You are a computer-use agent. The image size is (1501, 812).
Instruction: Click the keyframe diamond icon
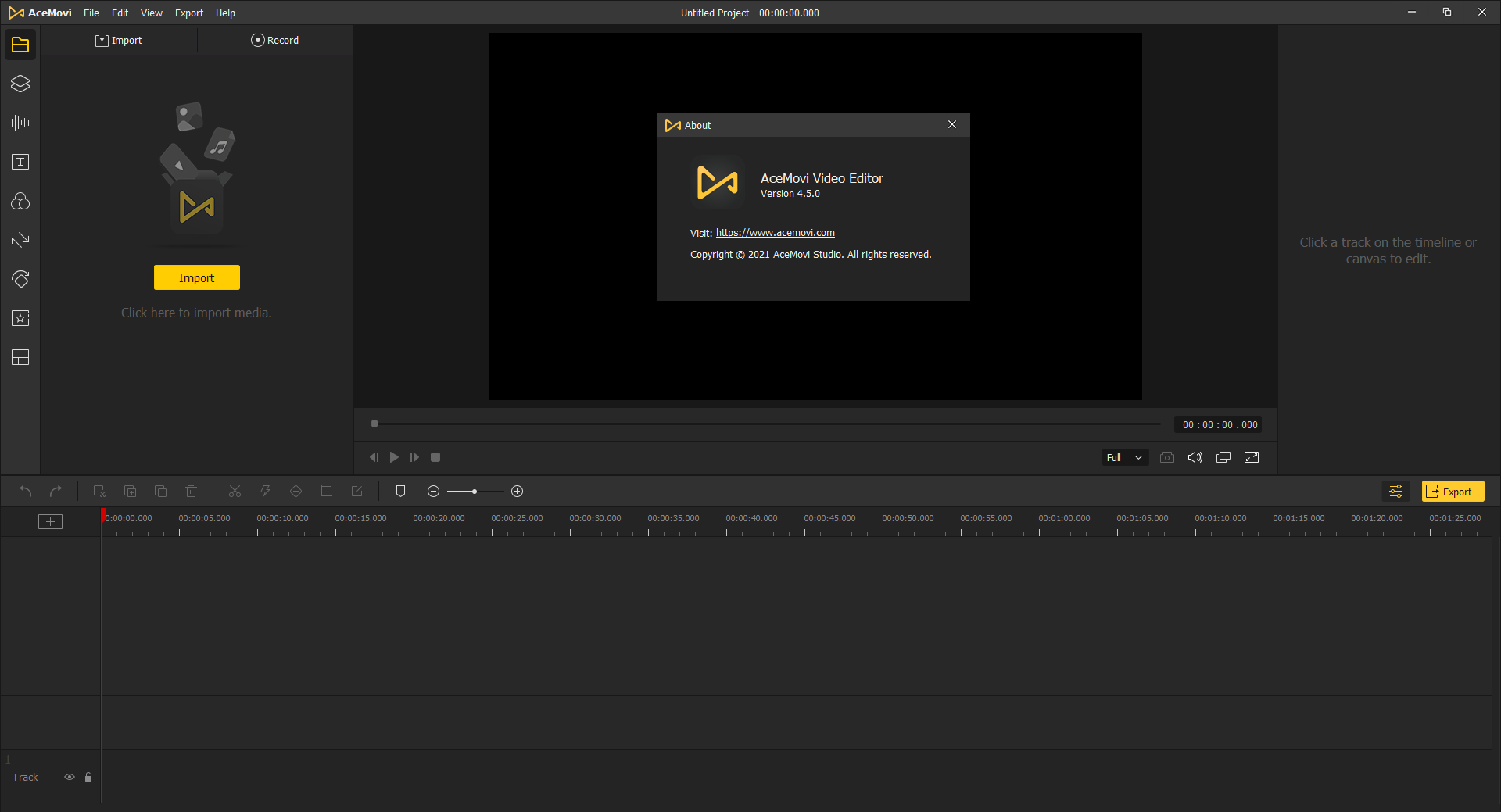coord(296,491)
